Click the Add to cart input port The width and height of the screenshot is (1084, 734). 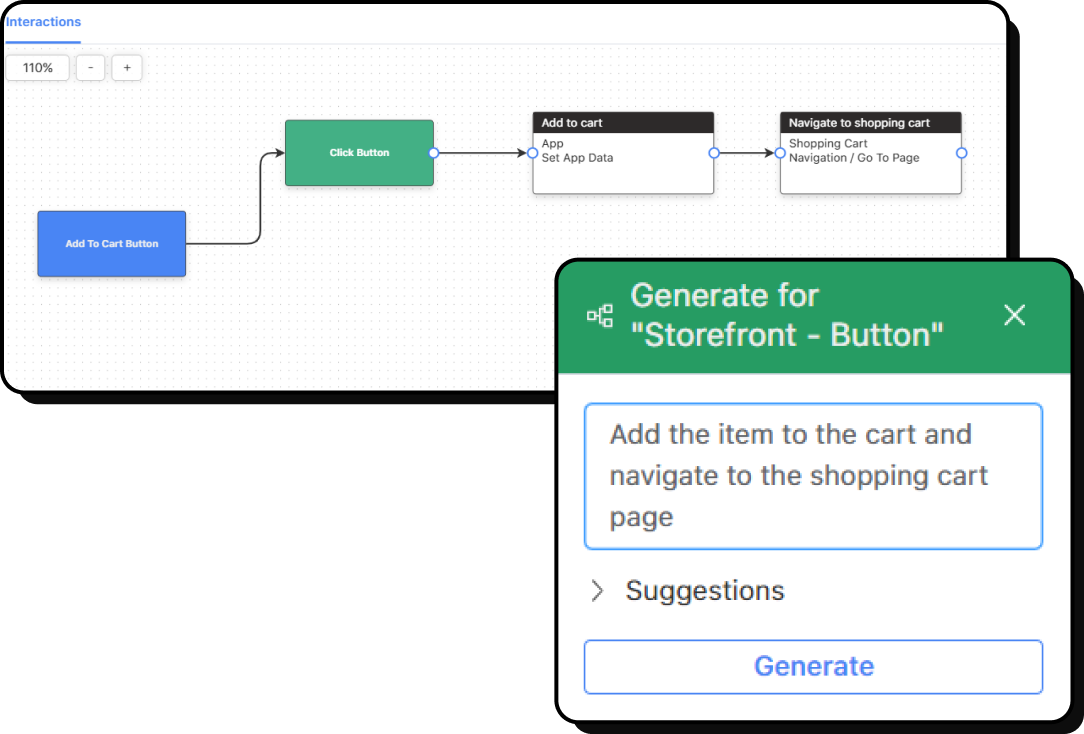point(533,153)
